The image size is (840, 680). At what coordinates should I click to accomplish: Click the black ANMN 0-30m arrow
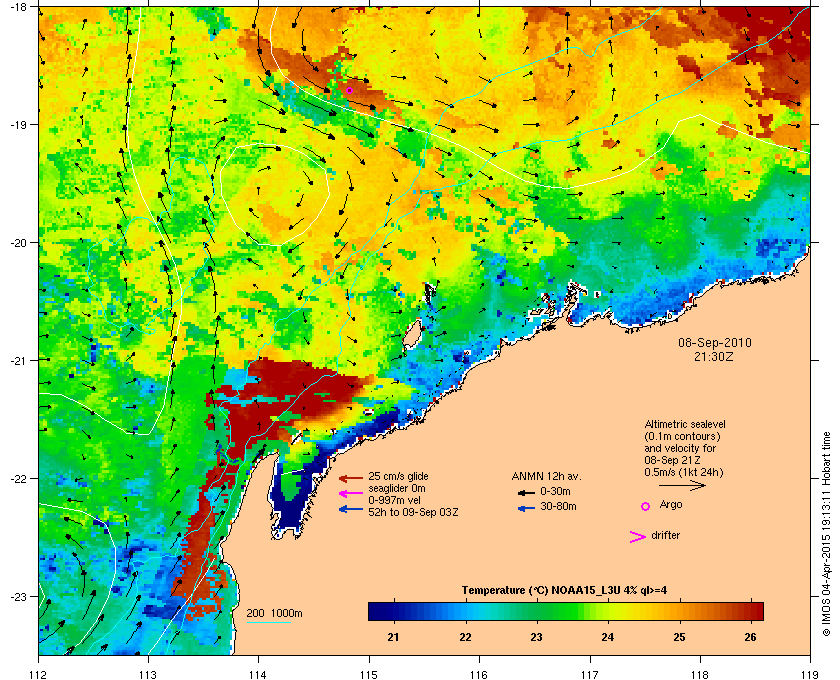[x=526, y=492]
